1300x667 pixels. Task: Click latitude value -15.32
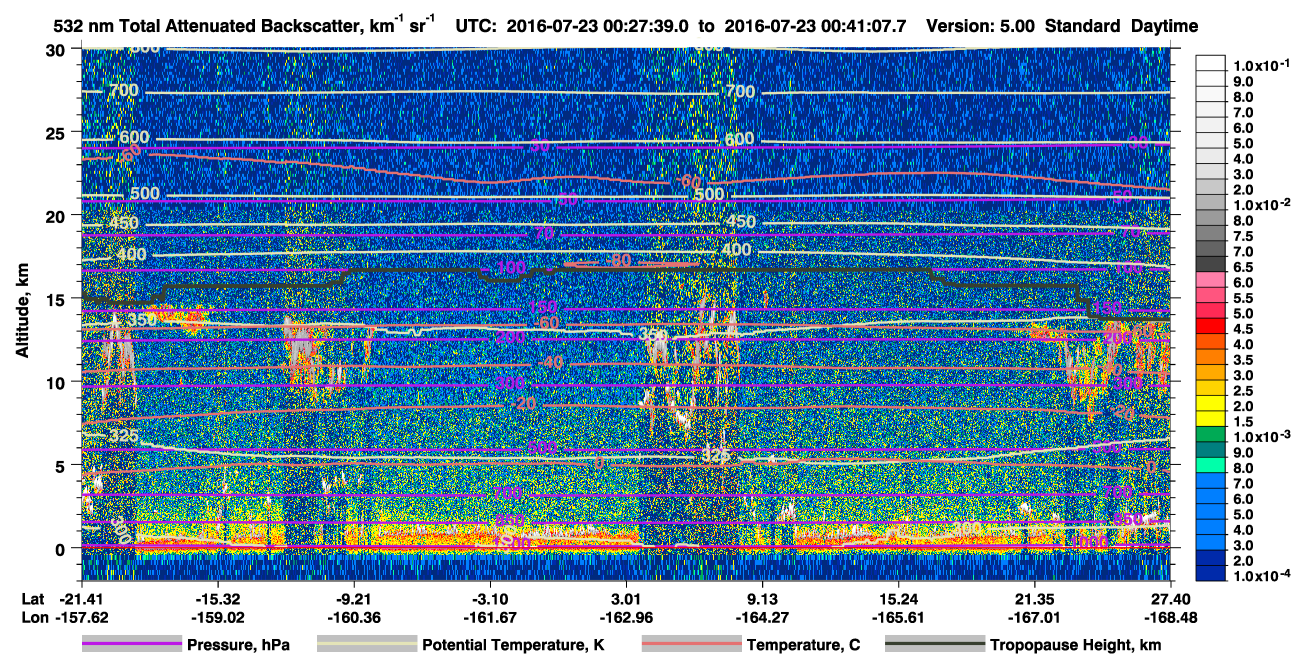[217, 598]
